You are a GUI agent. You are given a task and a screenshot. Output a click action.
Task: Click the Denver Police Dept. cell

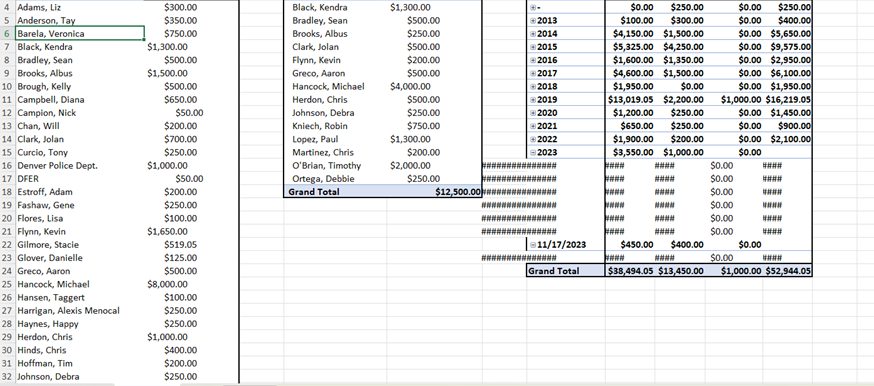click(80, 165)
